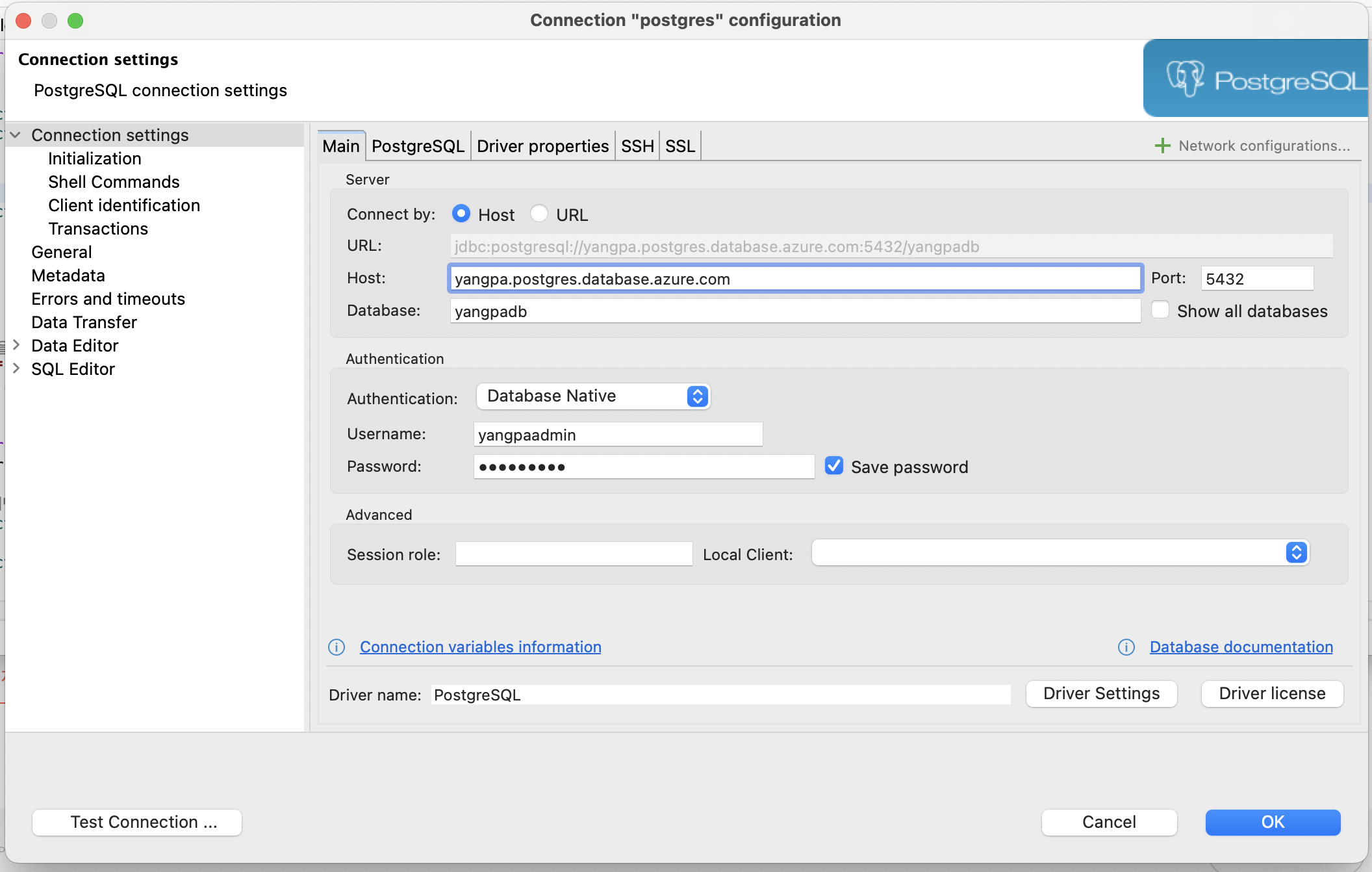Switch to the SSH tab

pyautogui.click(x=637, y=146)
